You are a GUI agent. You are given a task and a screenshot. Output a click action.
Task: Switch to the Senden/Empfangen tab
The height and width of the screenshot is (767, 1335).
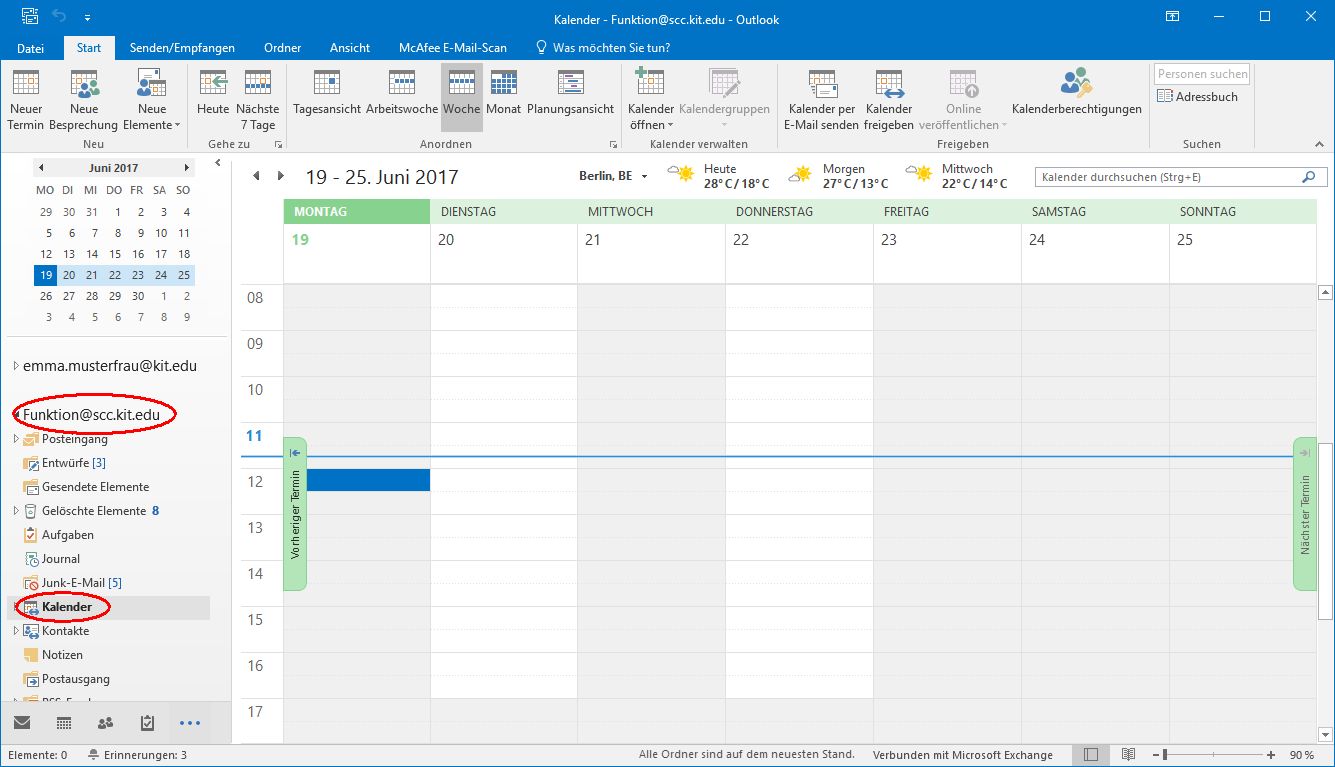(x=182, y=47)
